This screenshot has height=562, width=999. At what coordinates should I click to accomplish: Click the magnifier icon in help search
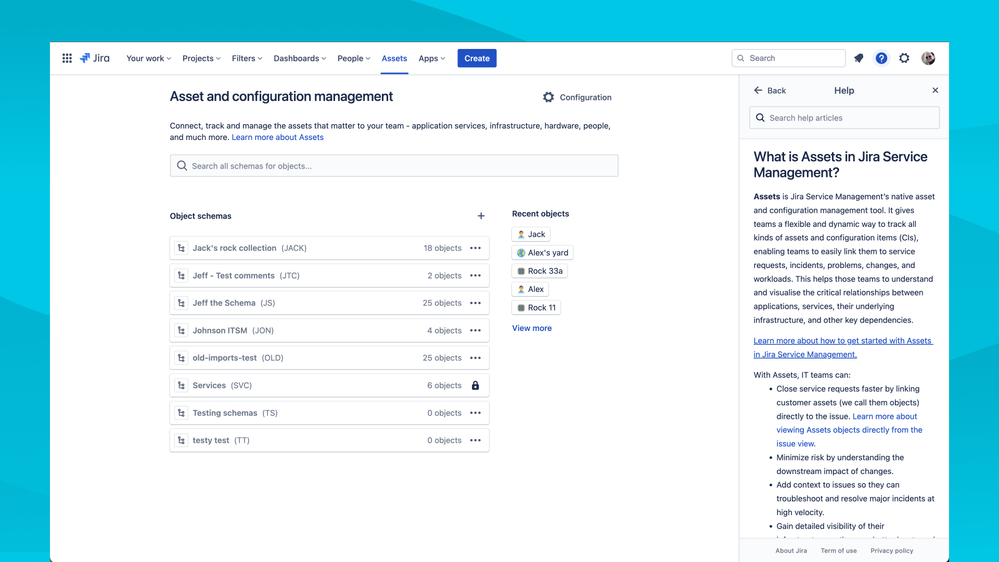click(x=760, y=118)
